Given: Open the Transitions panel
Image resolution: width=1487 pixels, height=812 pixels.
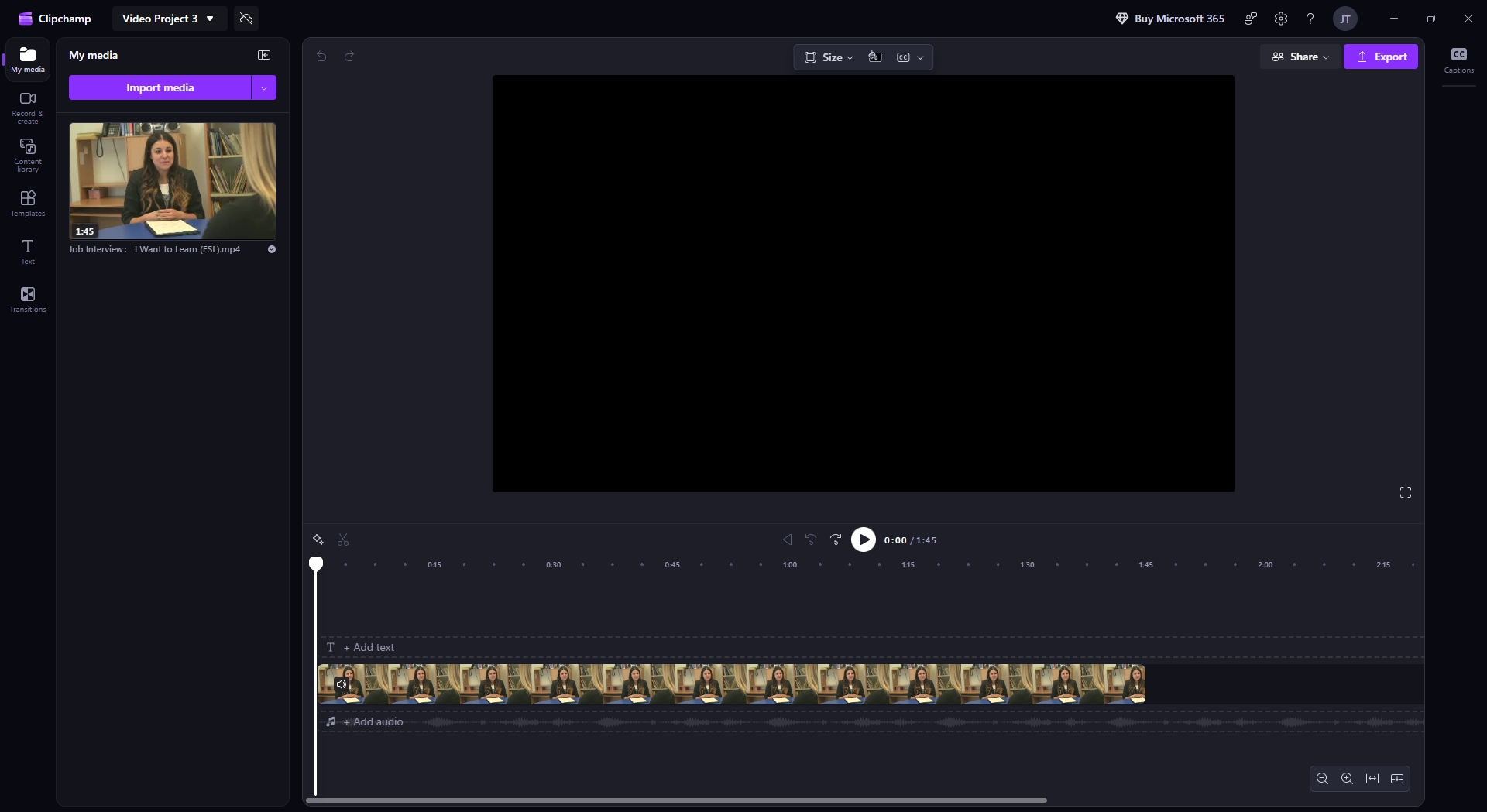Looking at the screenshot, I should click(28, 299).
